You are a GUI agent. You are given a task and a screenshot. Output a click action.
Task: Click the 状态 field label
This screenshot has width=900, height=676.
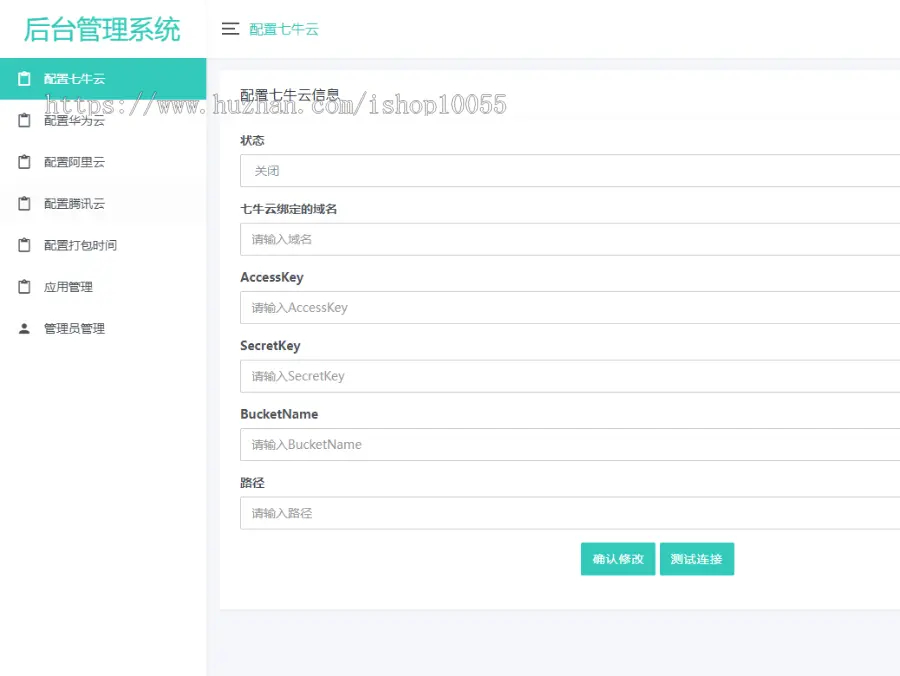[252, 140]
